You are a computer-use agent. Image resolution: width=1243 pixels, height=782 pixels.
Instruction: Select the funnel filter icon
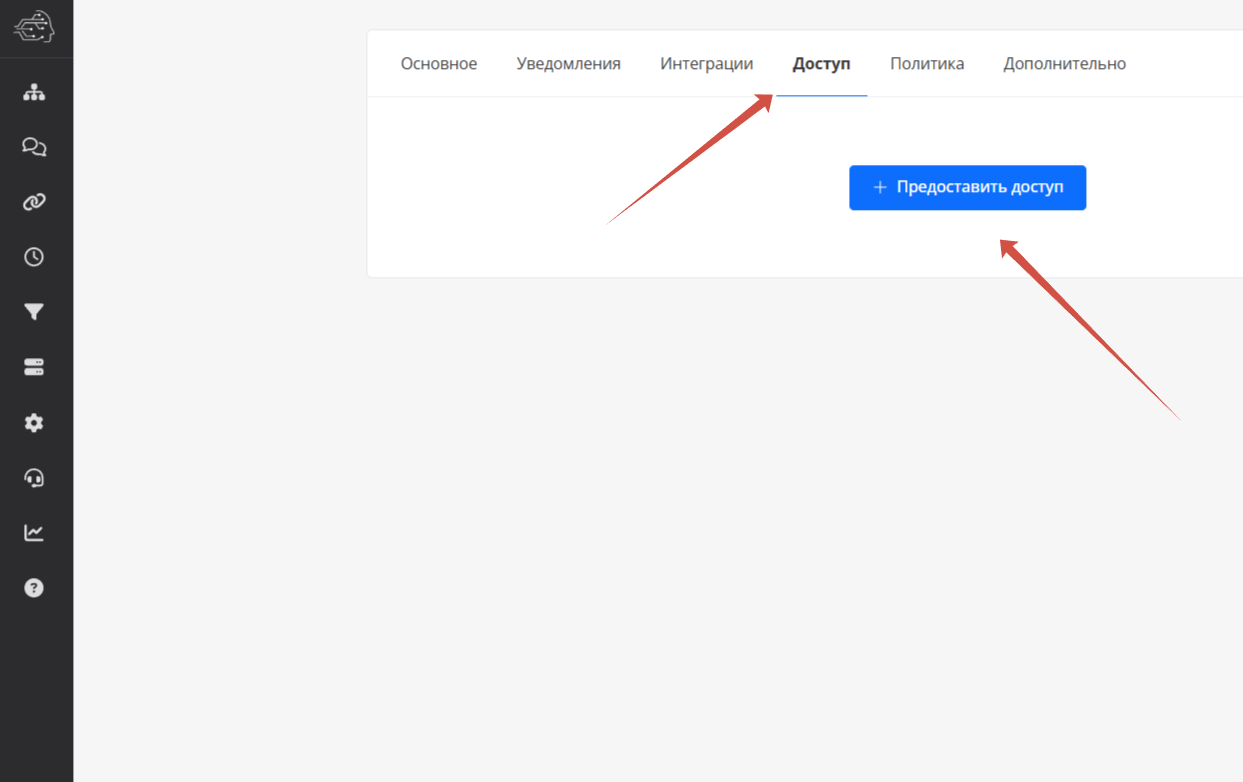(x=34, y=312)
